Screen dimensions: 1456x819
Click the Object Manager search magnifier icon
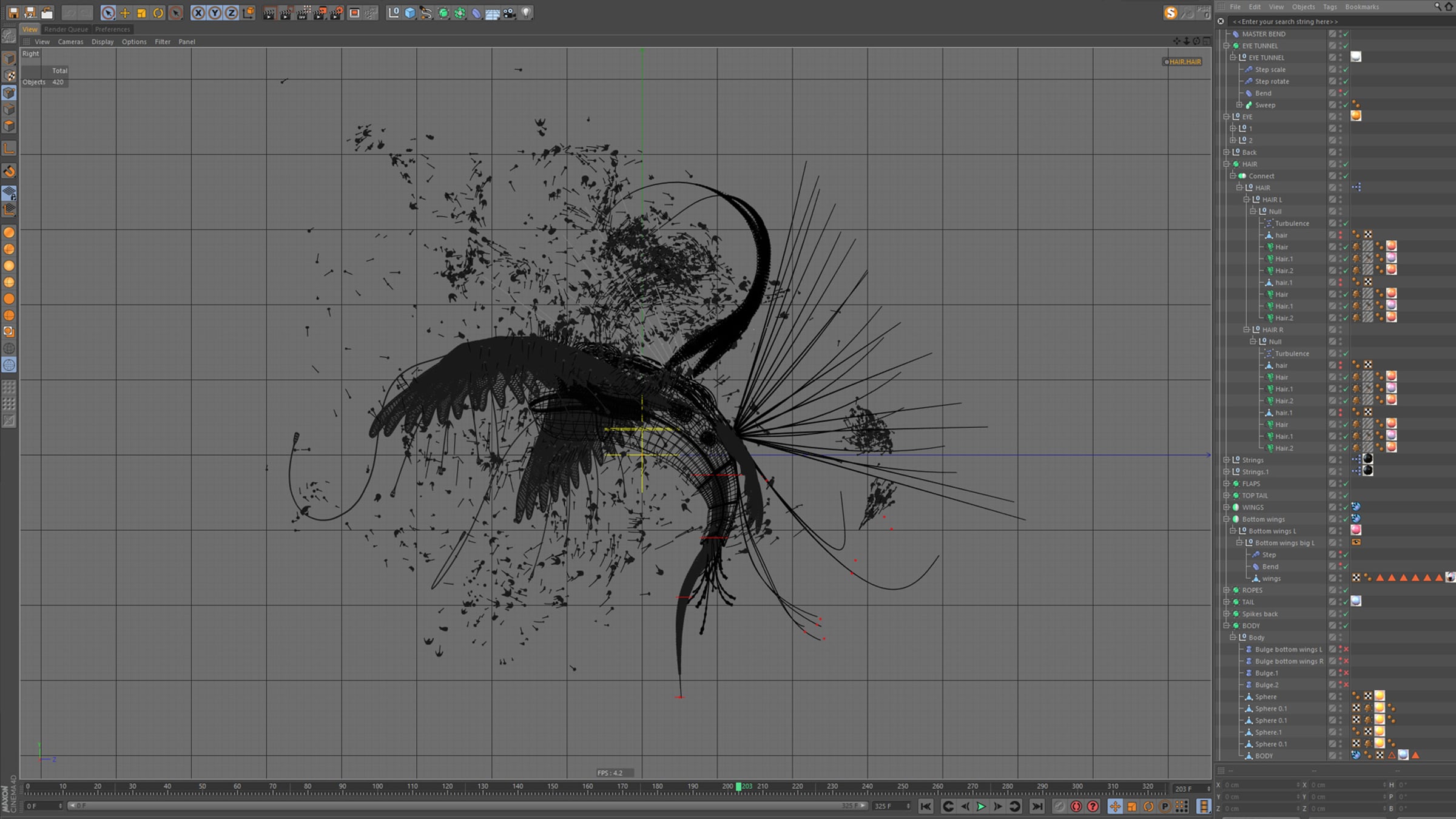(1437, 7)
